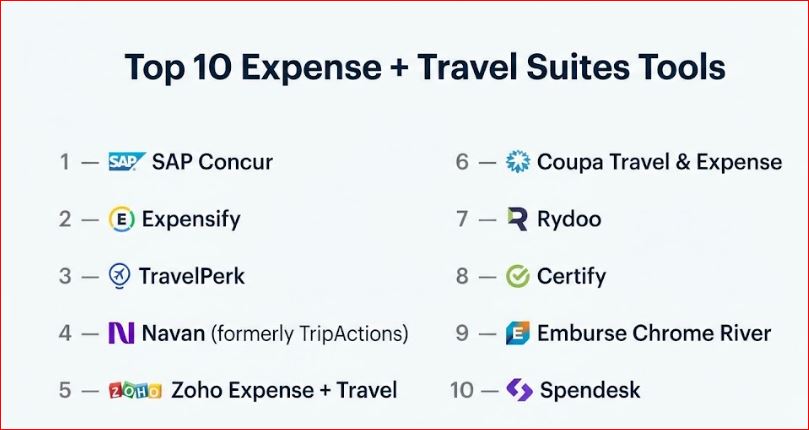Click the Navan (formerly TripActions) text

click(275, 333)
